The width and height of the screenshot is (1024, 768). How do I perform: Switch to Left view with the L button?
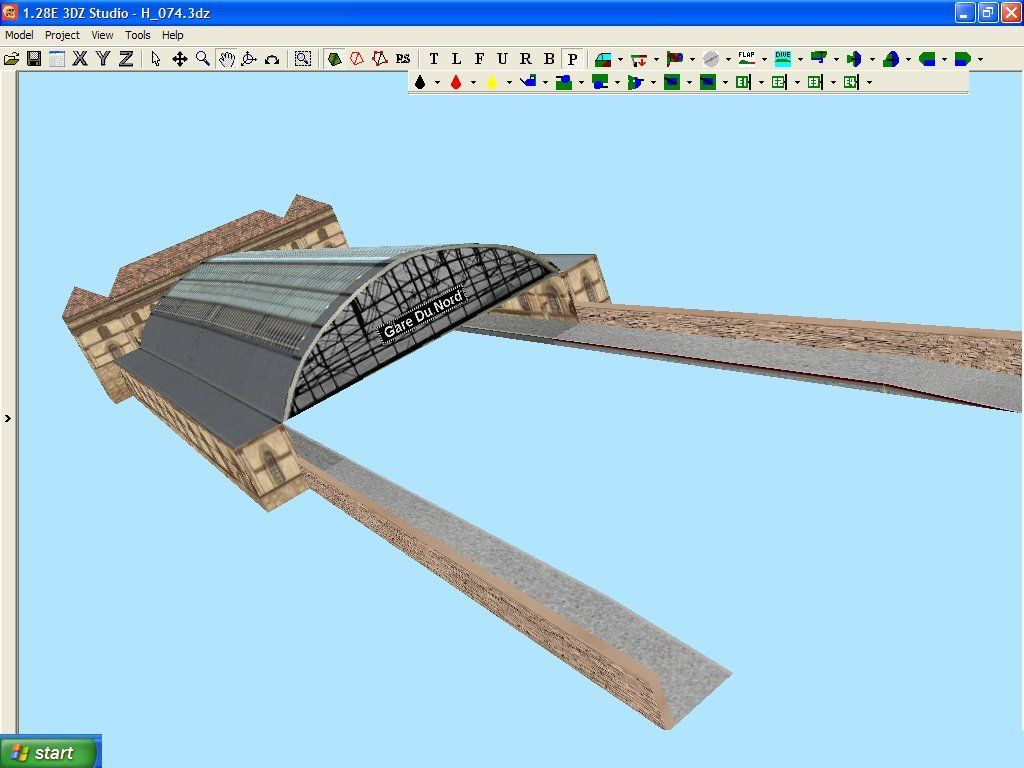(x=456, y=59)
